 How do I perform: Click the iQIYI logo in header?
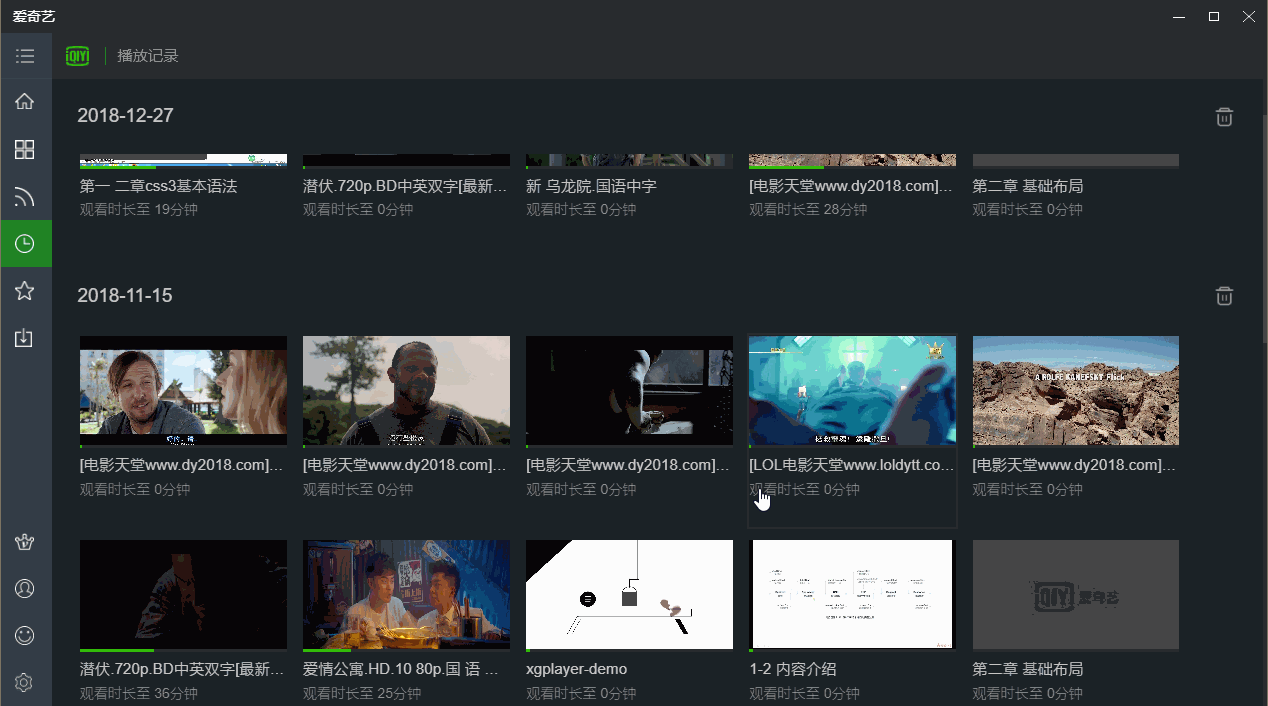pos(78,56)
